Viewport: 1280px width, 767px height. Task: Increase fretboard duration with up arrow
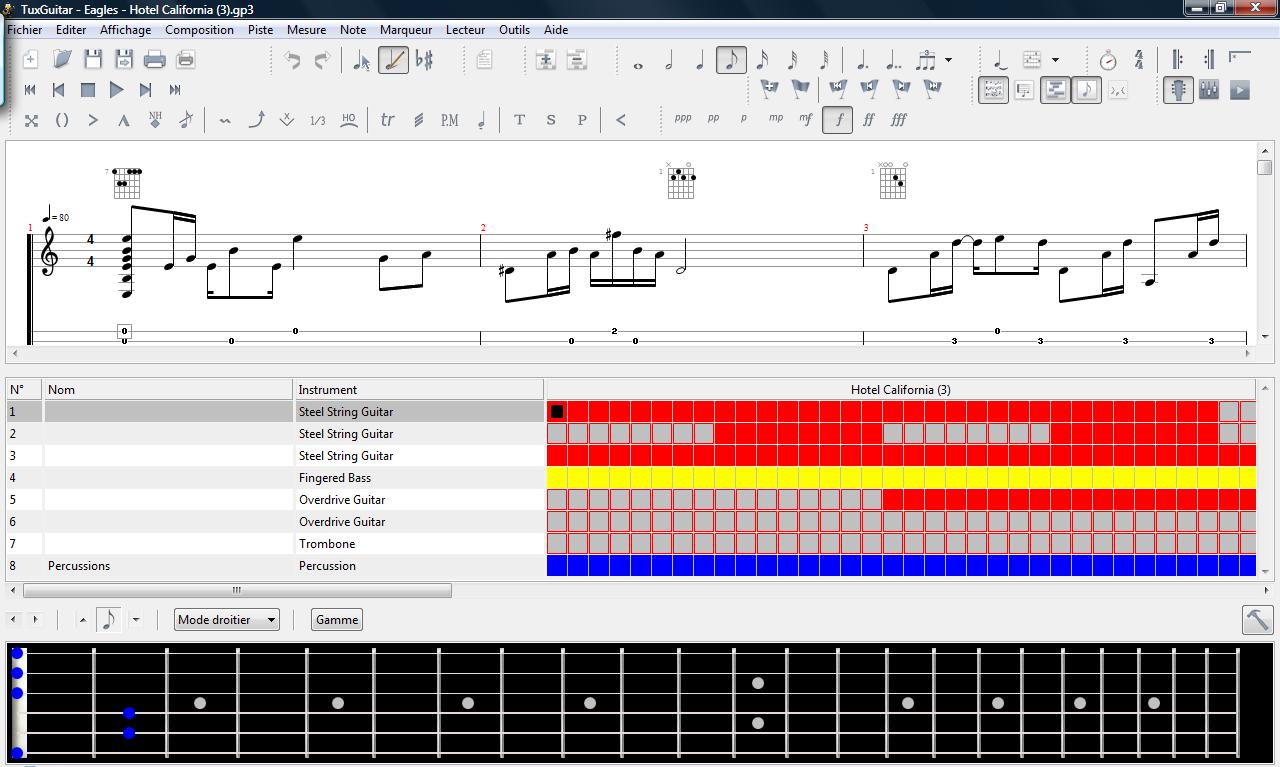pos(83,620)
